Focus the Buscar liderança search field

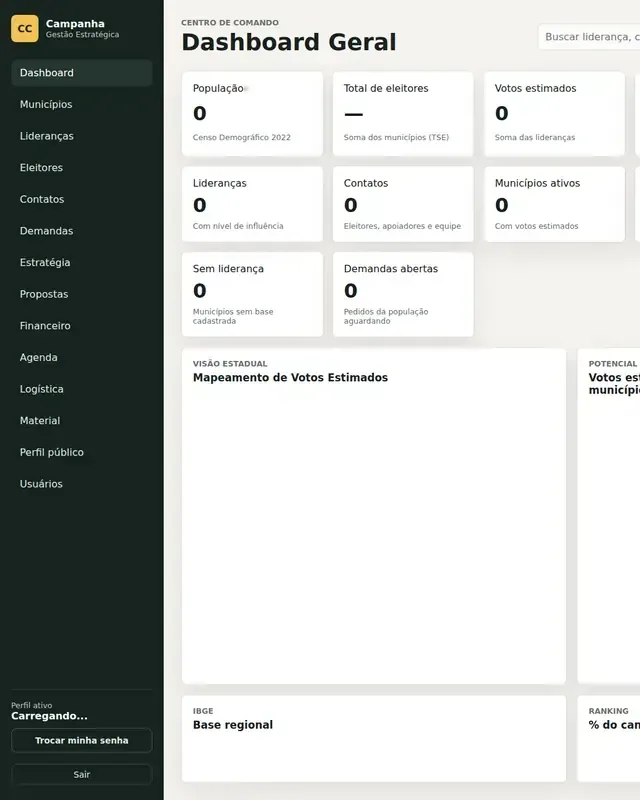(589, 37)
